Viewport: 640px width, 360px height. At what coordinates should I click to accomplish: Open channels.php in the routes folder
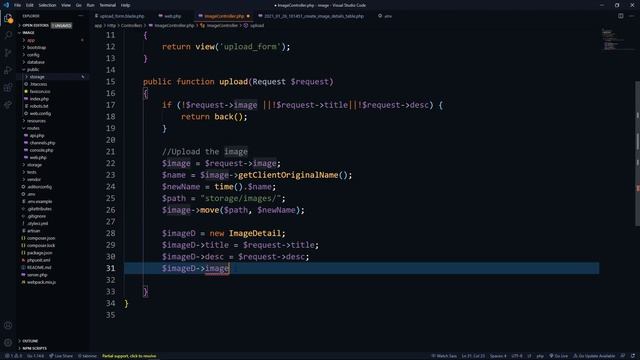click(52, 143)
